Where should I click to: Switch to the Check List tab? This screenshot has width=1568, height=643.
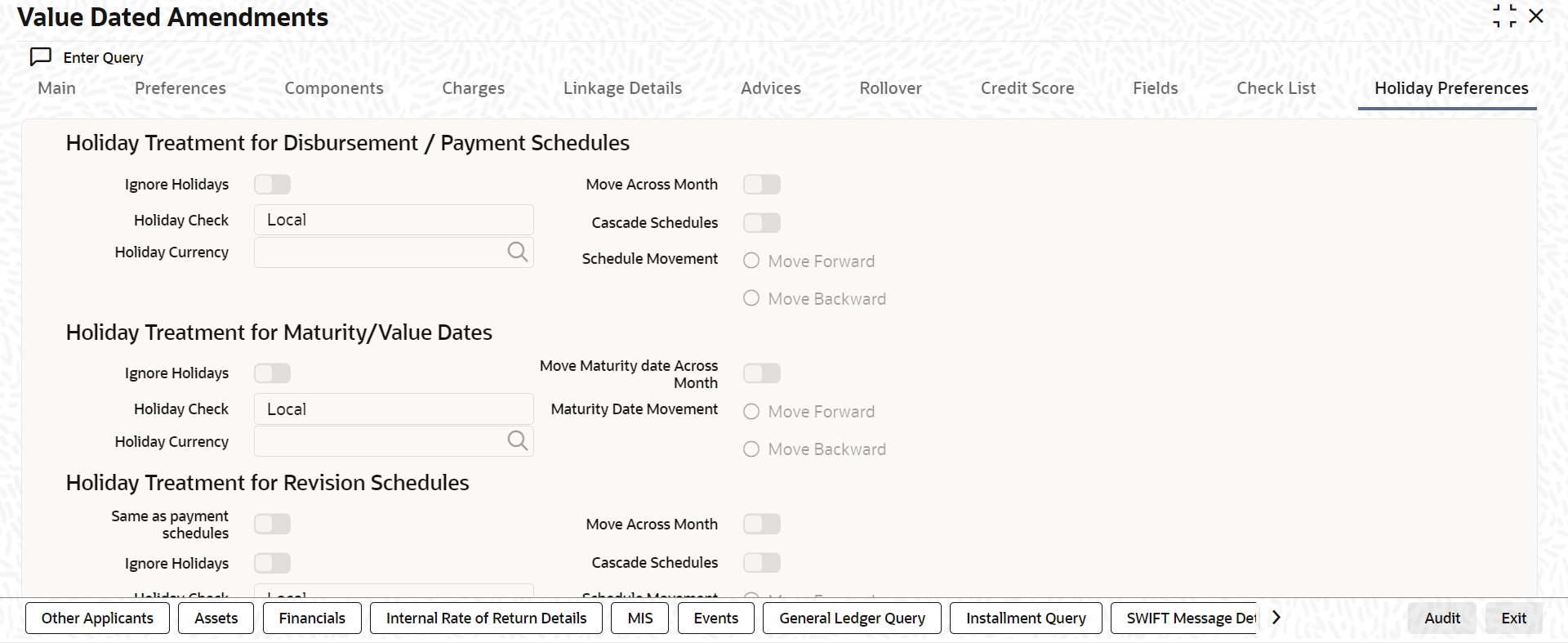[1276, 88]
